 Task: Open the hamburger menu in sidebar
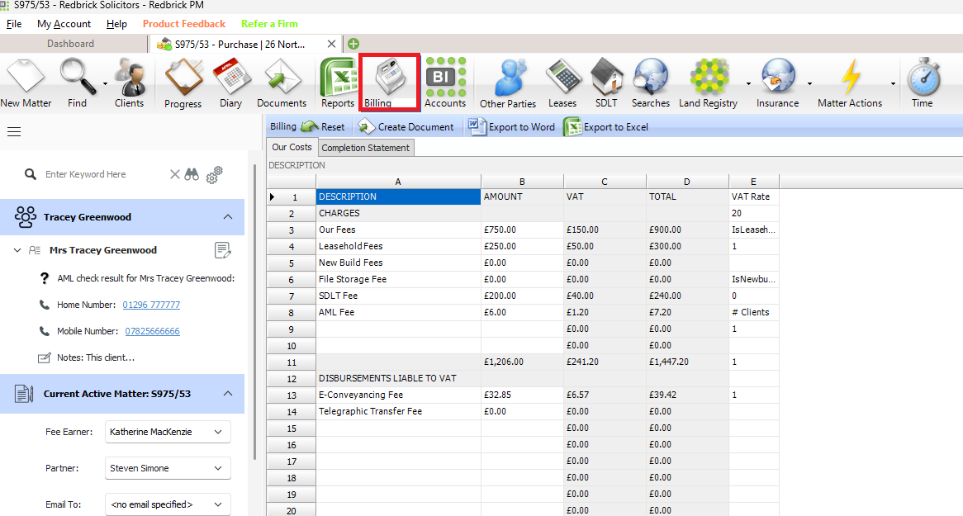(14, 131)
